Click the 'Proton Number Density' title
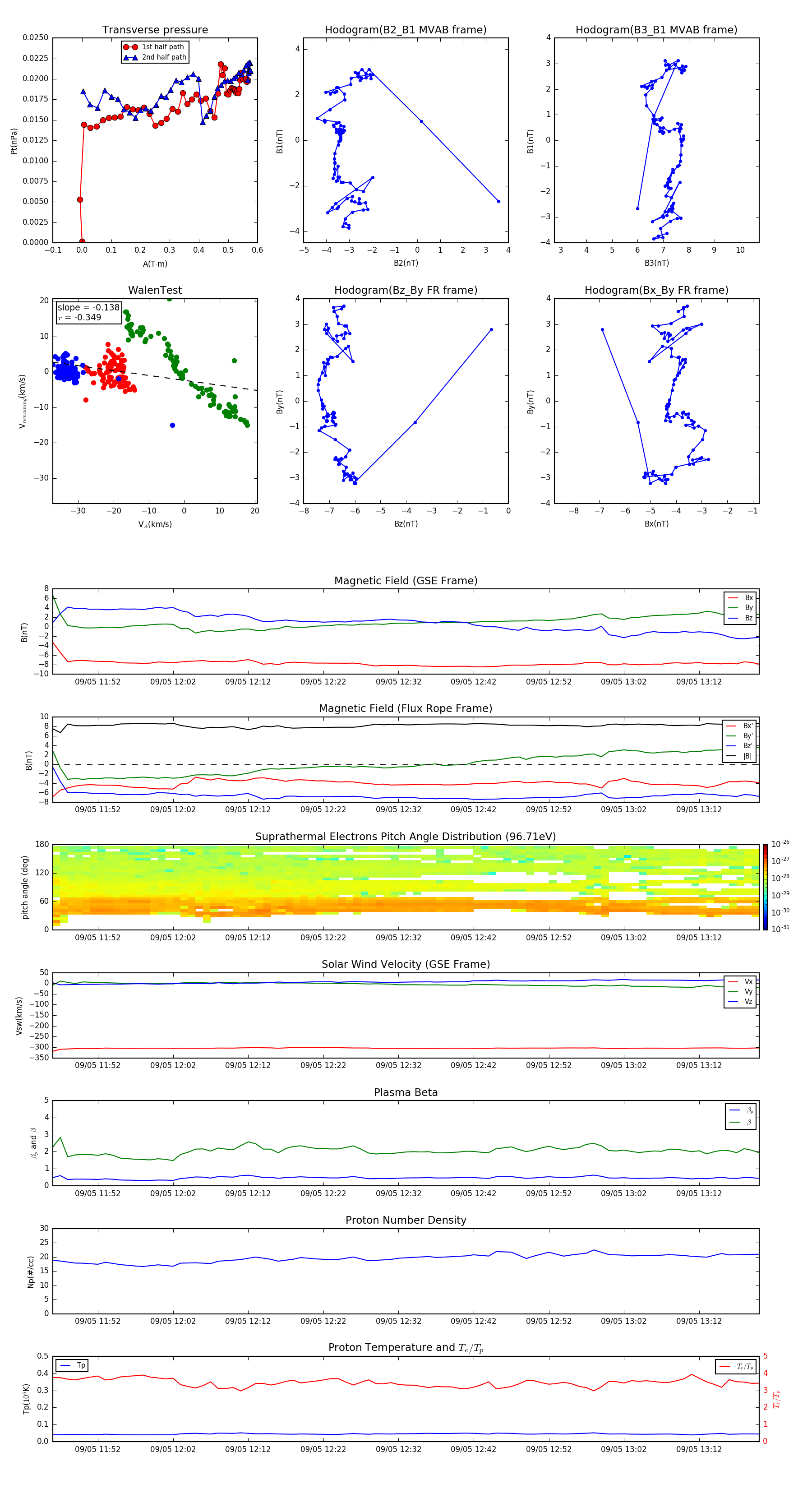 tap(405, 1220)
